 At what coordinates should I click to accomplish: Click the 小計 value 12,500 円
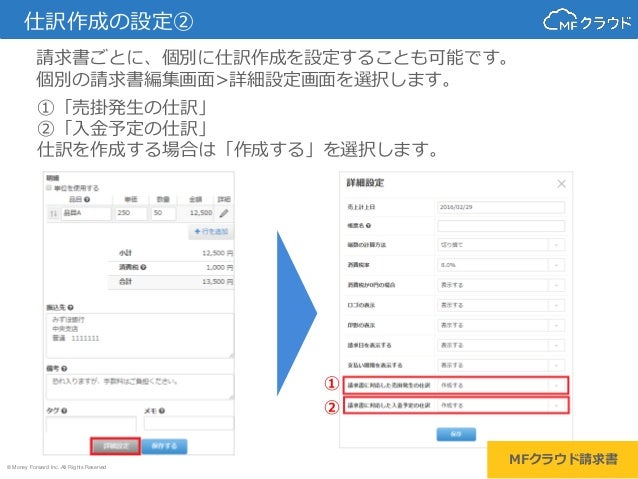pyautogui.click(x=218, y=253)
